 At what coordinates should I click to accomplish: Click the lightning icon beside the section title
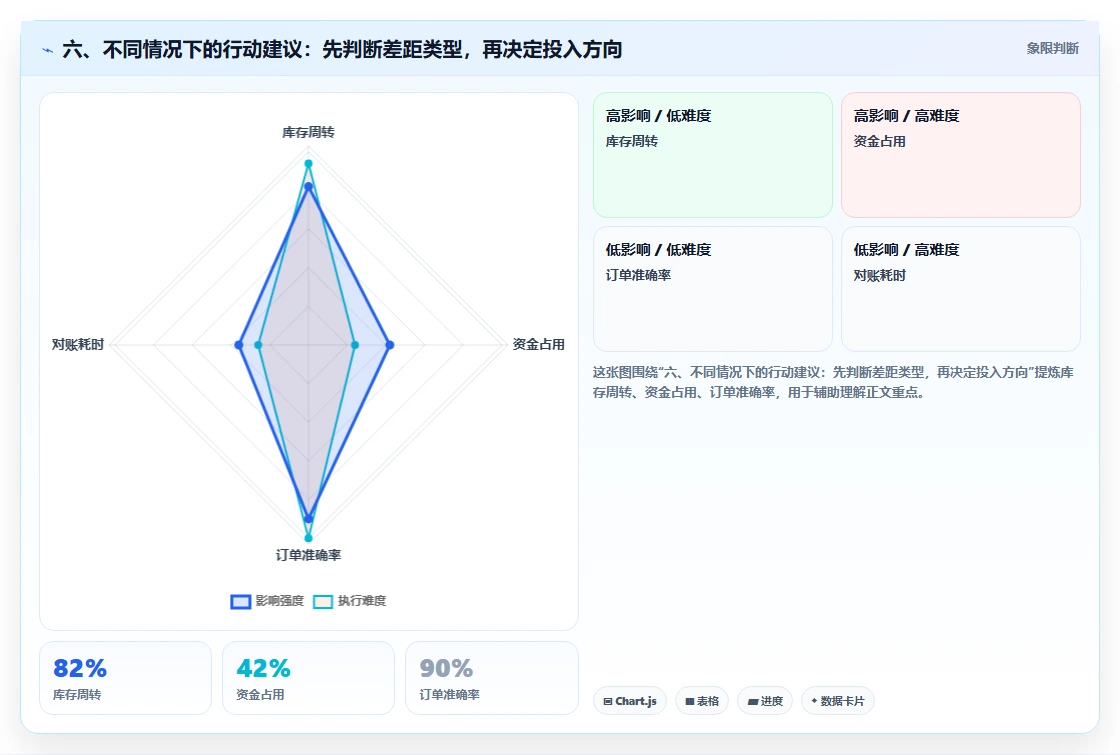point(48,50)
